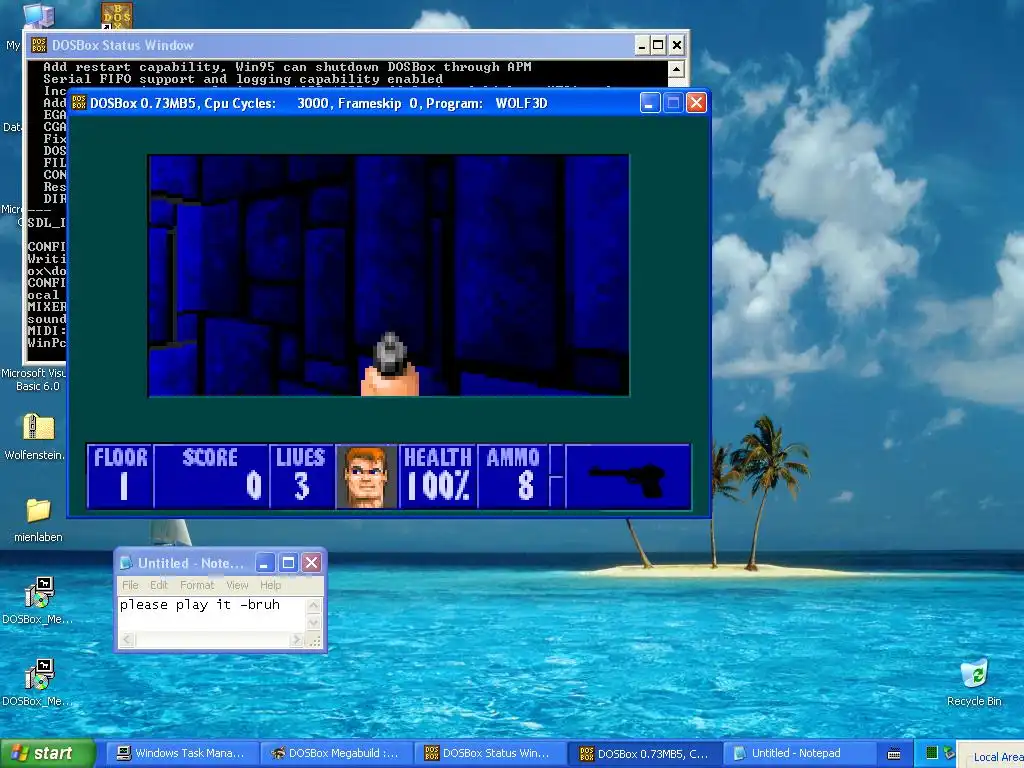1024x768 pixels.
Task: Close the DOSBox Status Window
Action: (x=677, y=45)
